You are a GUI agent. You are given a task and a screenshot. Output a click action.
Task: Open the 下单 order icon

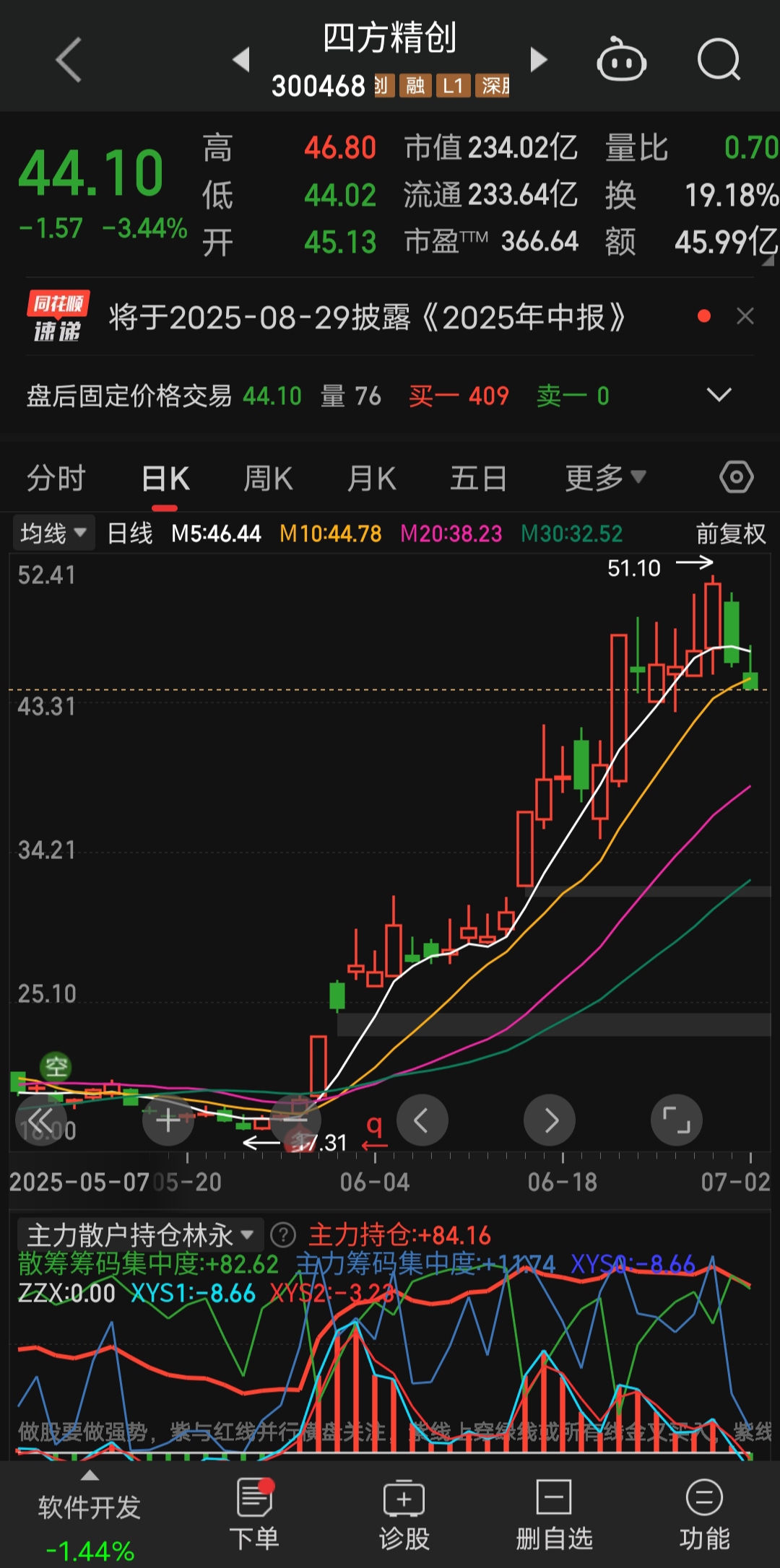click(254, 1515)
